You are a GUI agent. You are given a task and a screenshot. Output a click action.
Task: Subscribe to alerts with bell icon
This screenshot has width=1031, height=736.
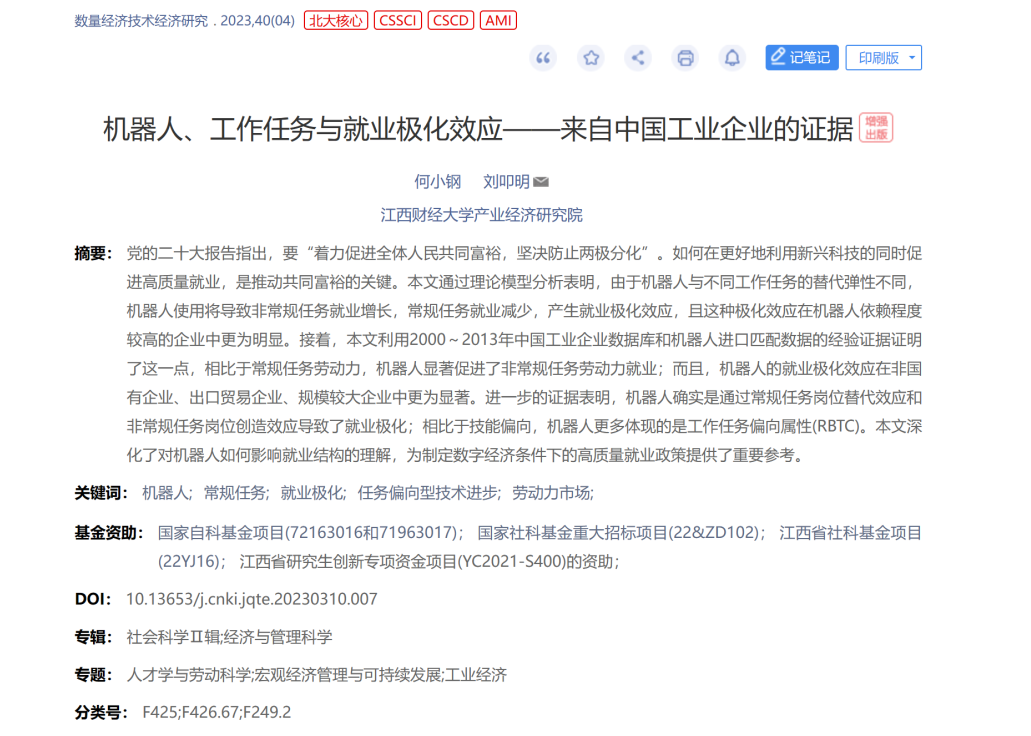[x=732, y=58]
